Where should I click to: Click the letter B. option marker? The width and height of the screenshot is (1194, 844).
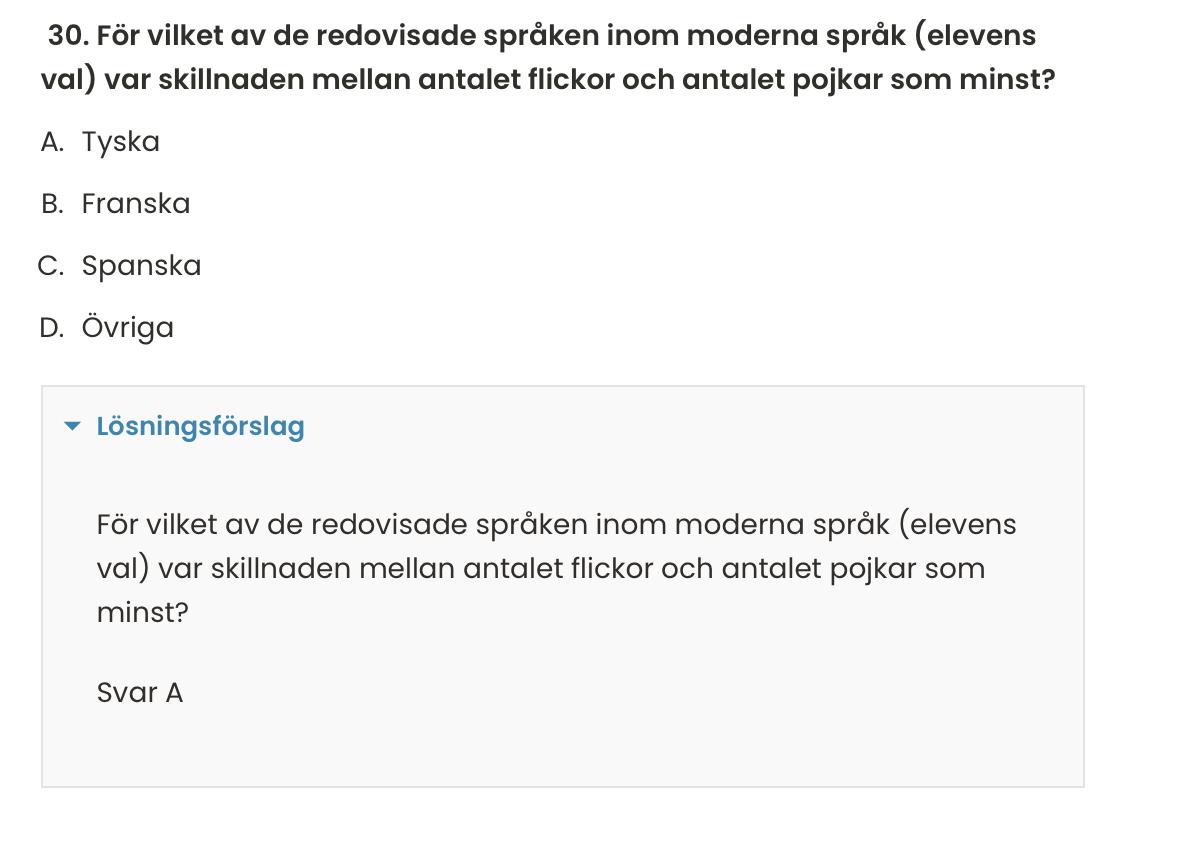(52, 204)
